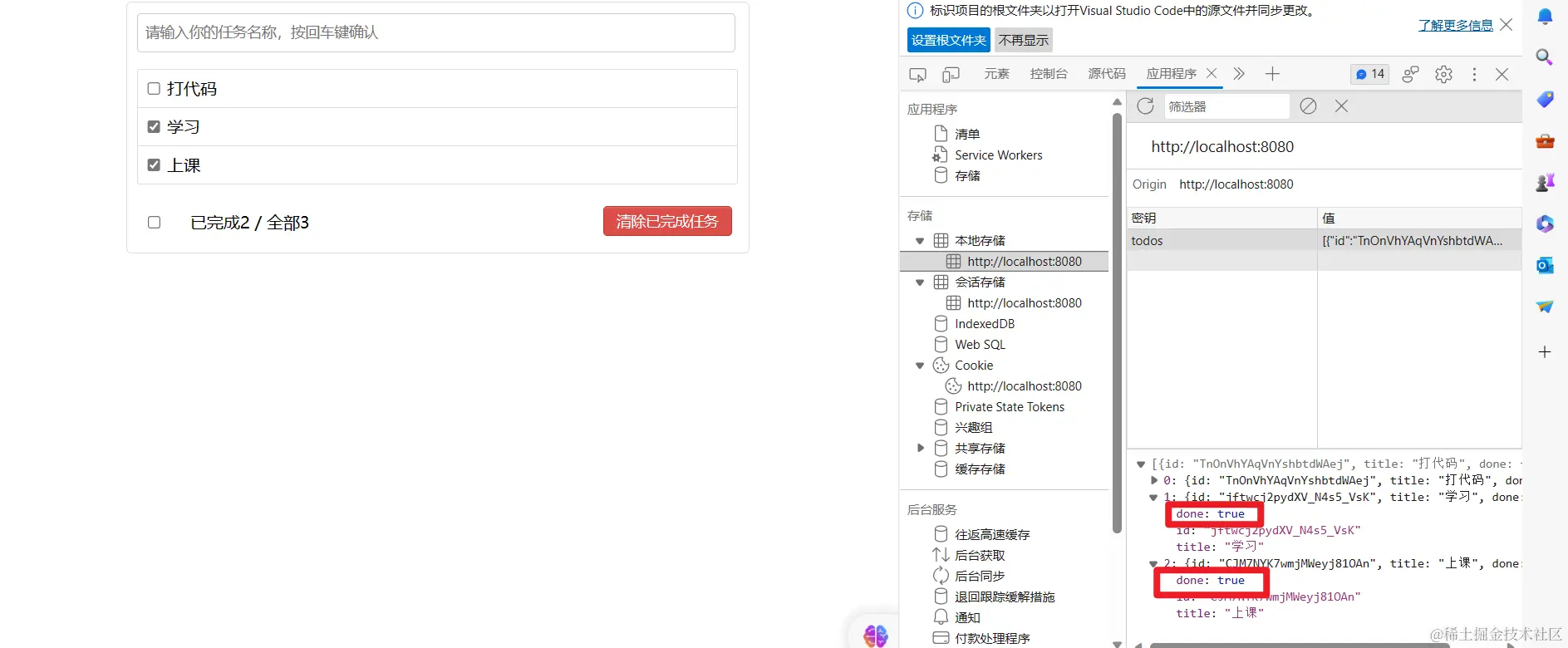Screen dimensions: 1568x648
Task: Open DevTools settings gear
Action: click(x=1443, y=74)
